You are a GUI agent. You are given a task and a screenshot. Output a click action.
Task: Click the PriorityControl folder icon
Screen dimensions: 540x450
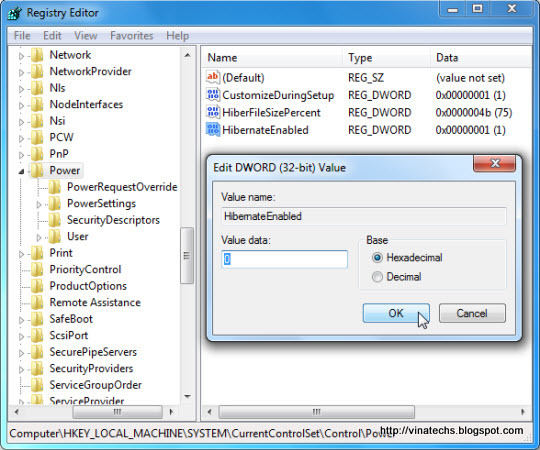37,270
